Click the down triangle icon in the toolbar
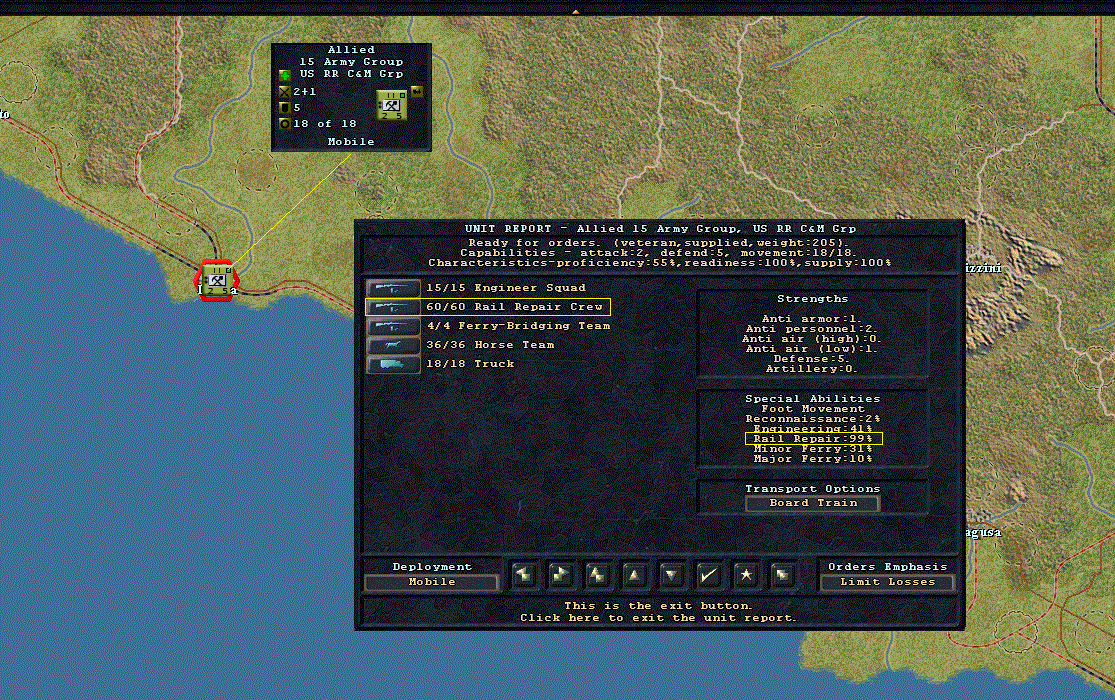Viewport: 1115px width, 700px height. coord(671,575)
